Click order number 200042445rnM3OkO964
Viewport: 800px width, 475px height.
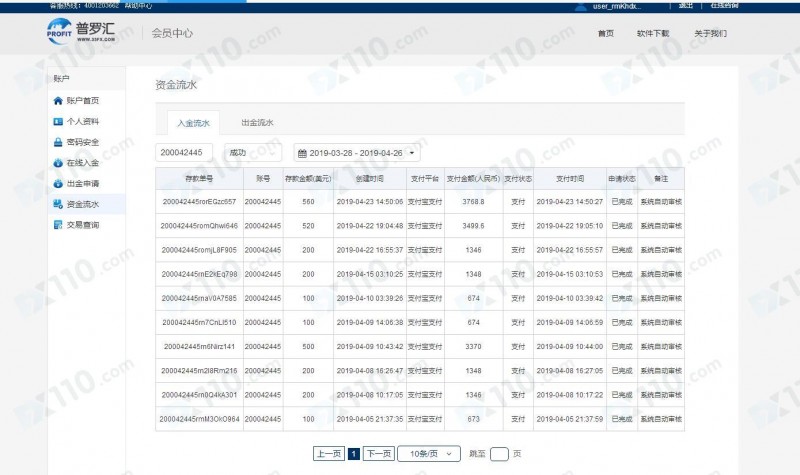[199, 419]
